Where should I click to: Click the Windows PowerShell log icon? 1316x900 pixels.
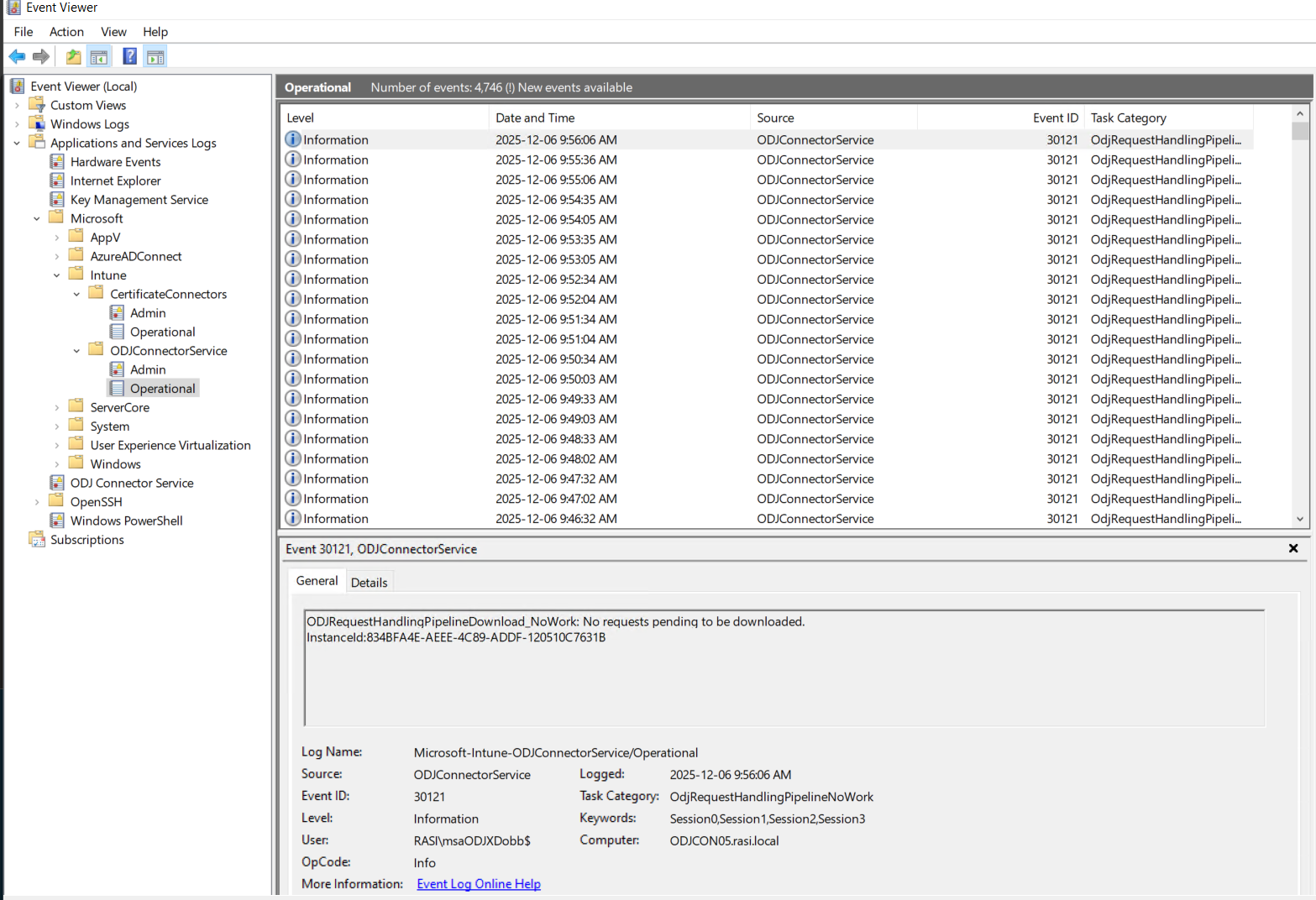click(57, 521)
